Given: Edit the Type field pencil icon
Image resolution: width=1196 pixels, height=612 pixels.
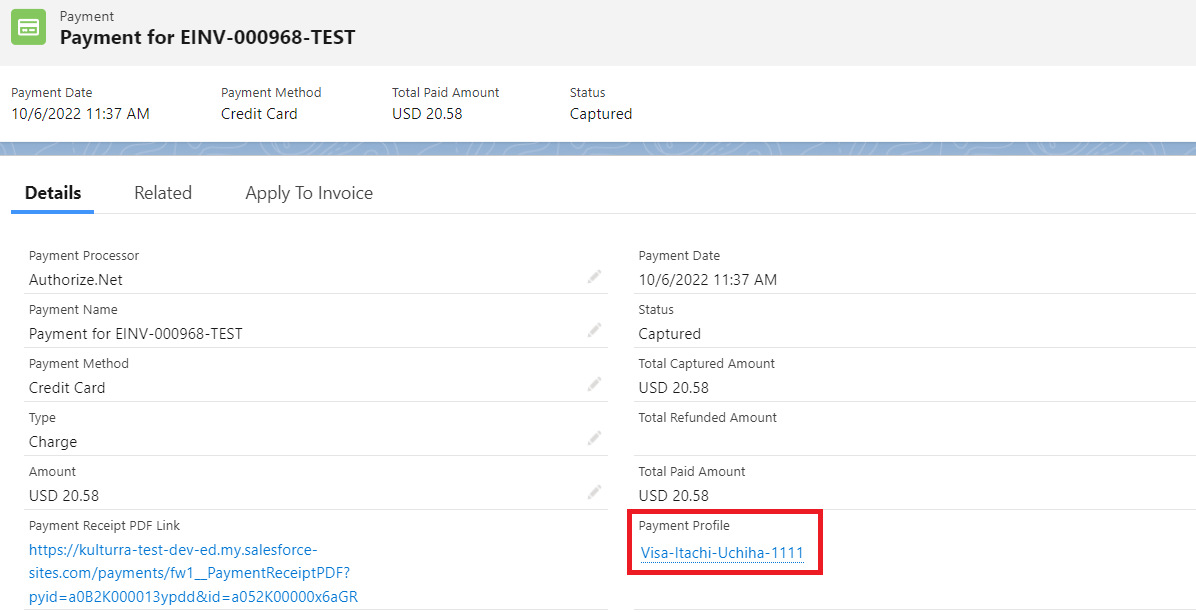Looking at the screenshot, I should pos(594,439).
